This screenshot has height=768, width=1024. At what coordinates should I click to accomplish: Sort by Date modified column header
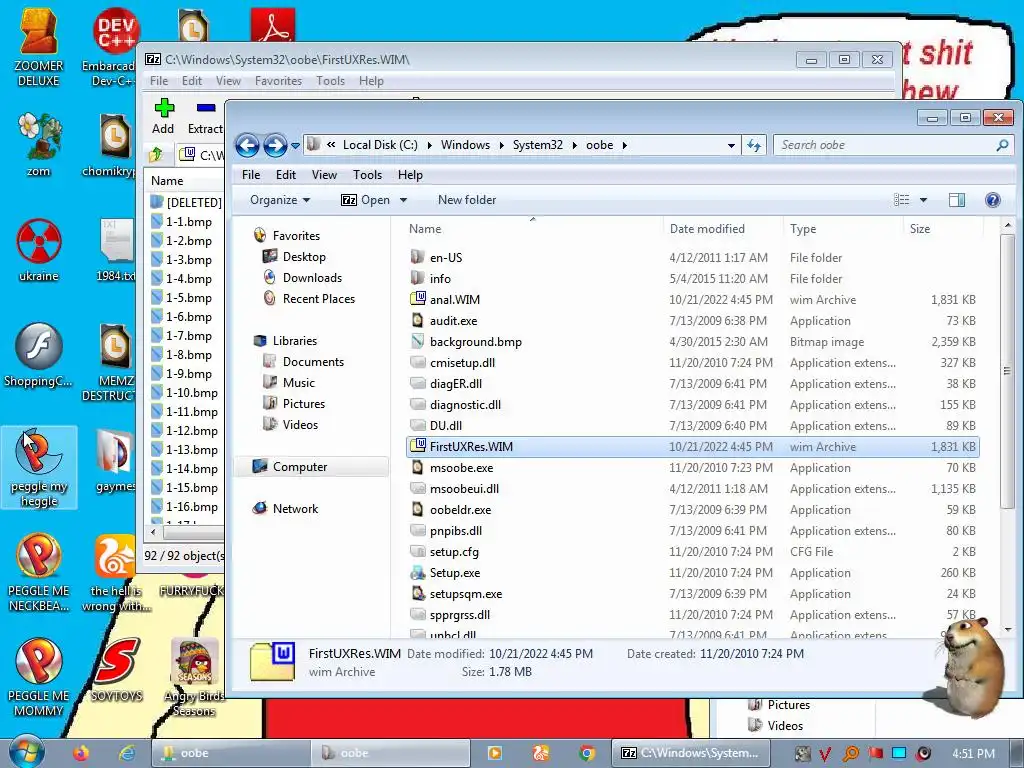[x=722, y=229]
